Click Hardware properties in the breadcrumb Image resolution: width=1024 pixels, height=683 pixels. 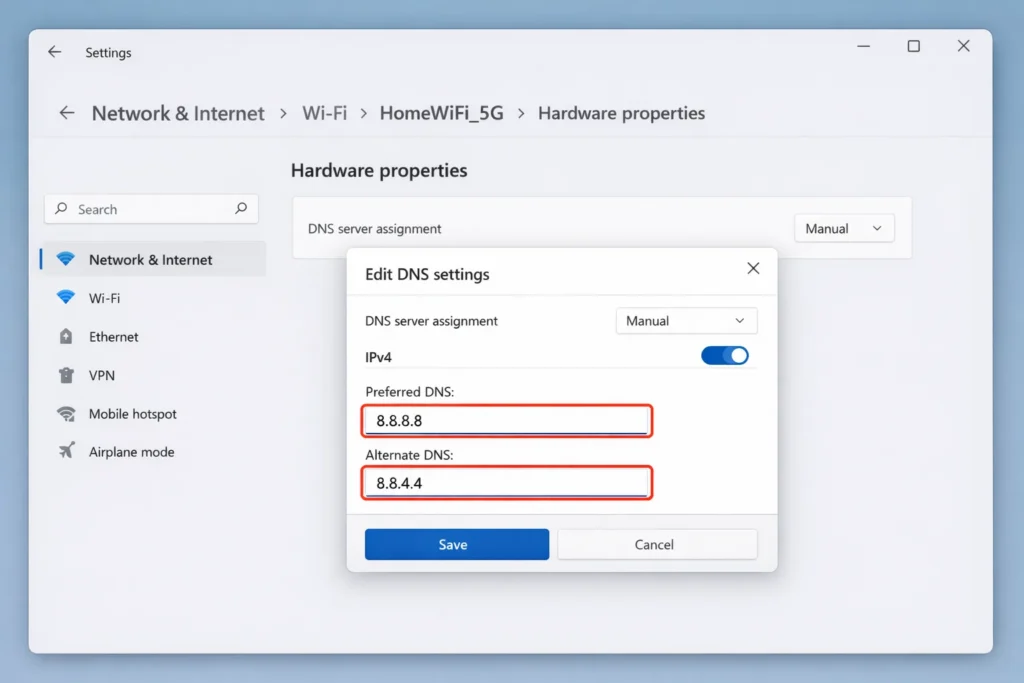coord(621,113)
